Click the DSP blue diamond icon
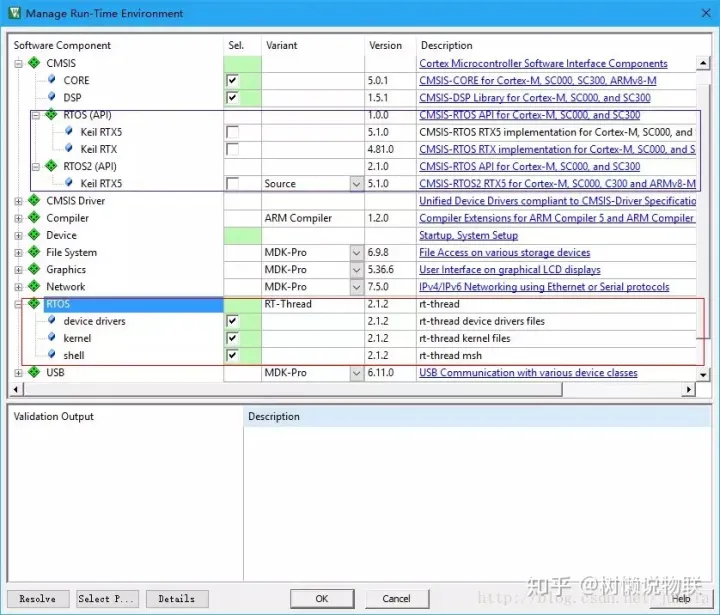 52,97
